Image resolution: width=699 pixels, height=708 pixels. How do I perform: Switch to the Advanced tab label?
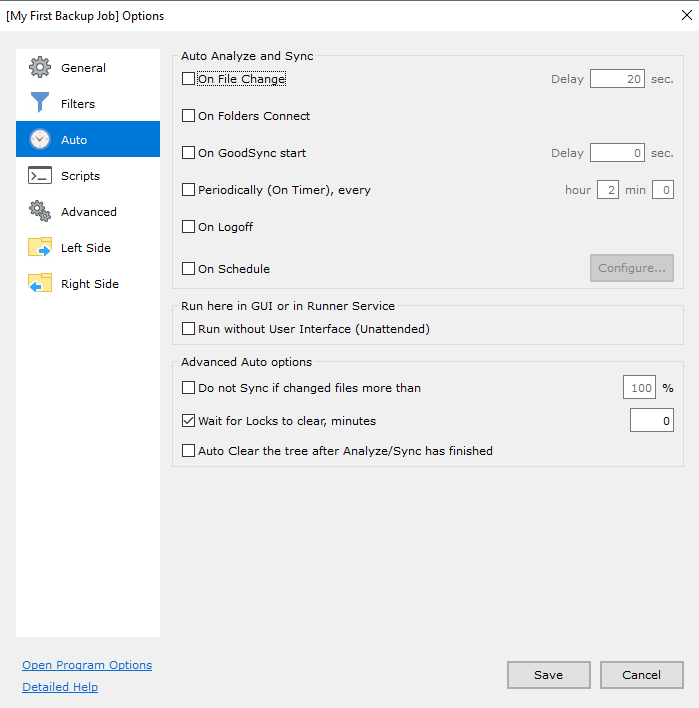pyautogui.click(x=89, y=212)
